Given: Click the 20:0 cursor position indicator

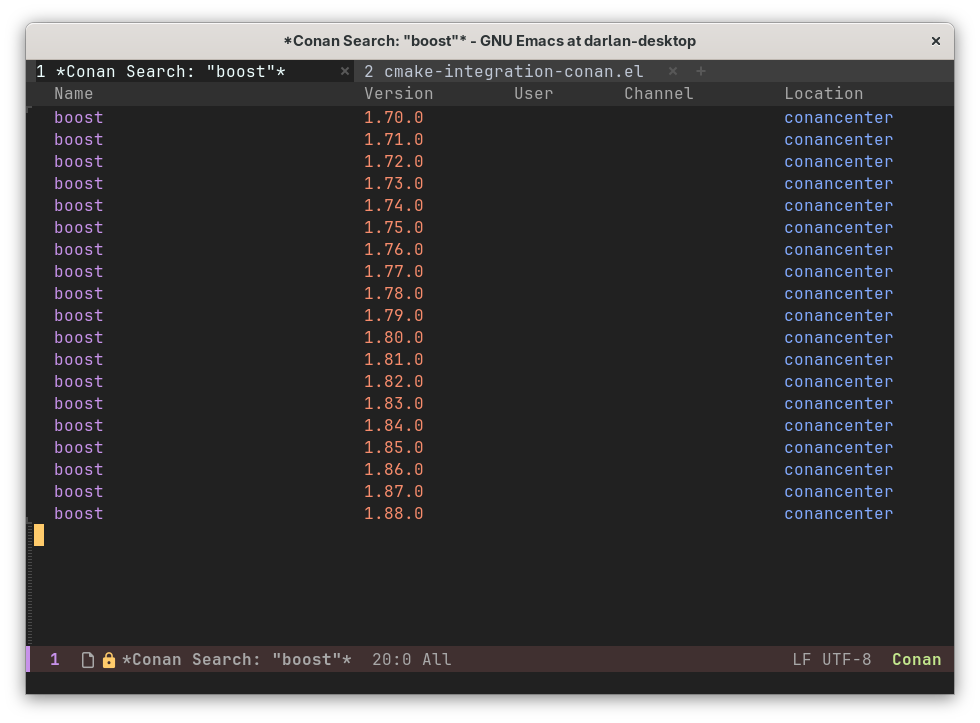Looking at the screenshot, I should point(392,660).
